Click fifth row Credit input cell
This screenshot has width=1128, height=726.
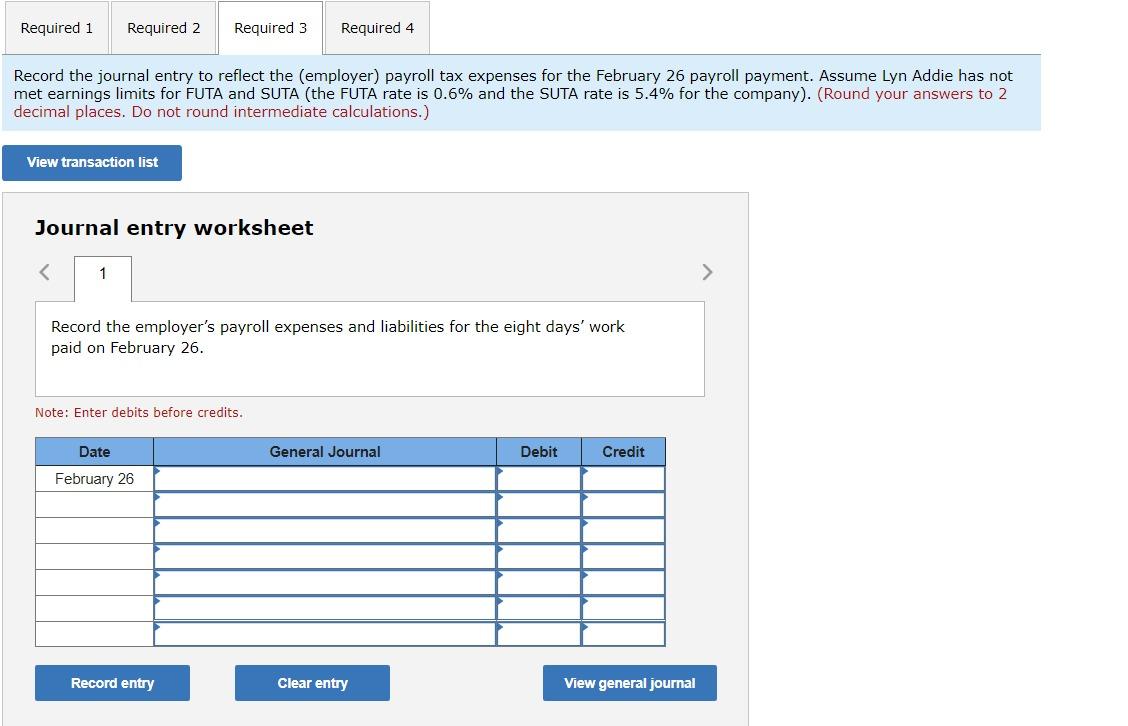(x=623, y=582)
